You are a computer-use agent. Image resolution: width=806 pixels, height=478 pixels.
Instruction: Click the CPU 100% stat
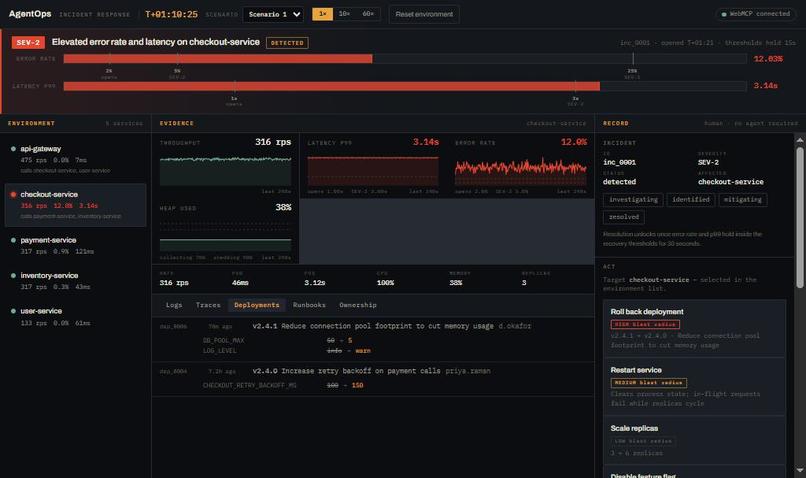tap(385, 279)
